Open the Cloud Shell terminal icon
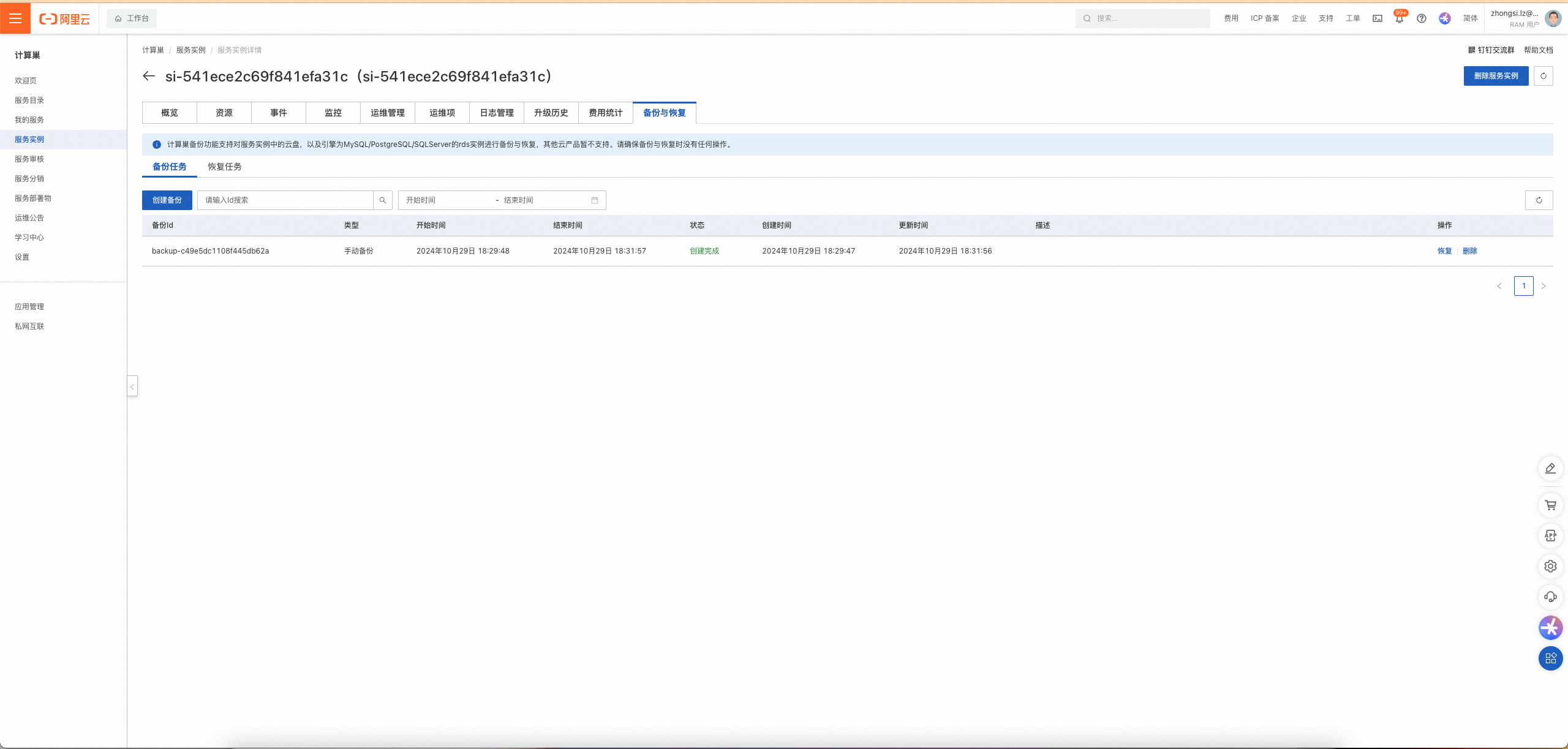The height and width of the screenshot is (749, 1568). 1378,18
